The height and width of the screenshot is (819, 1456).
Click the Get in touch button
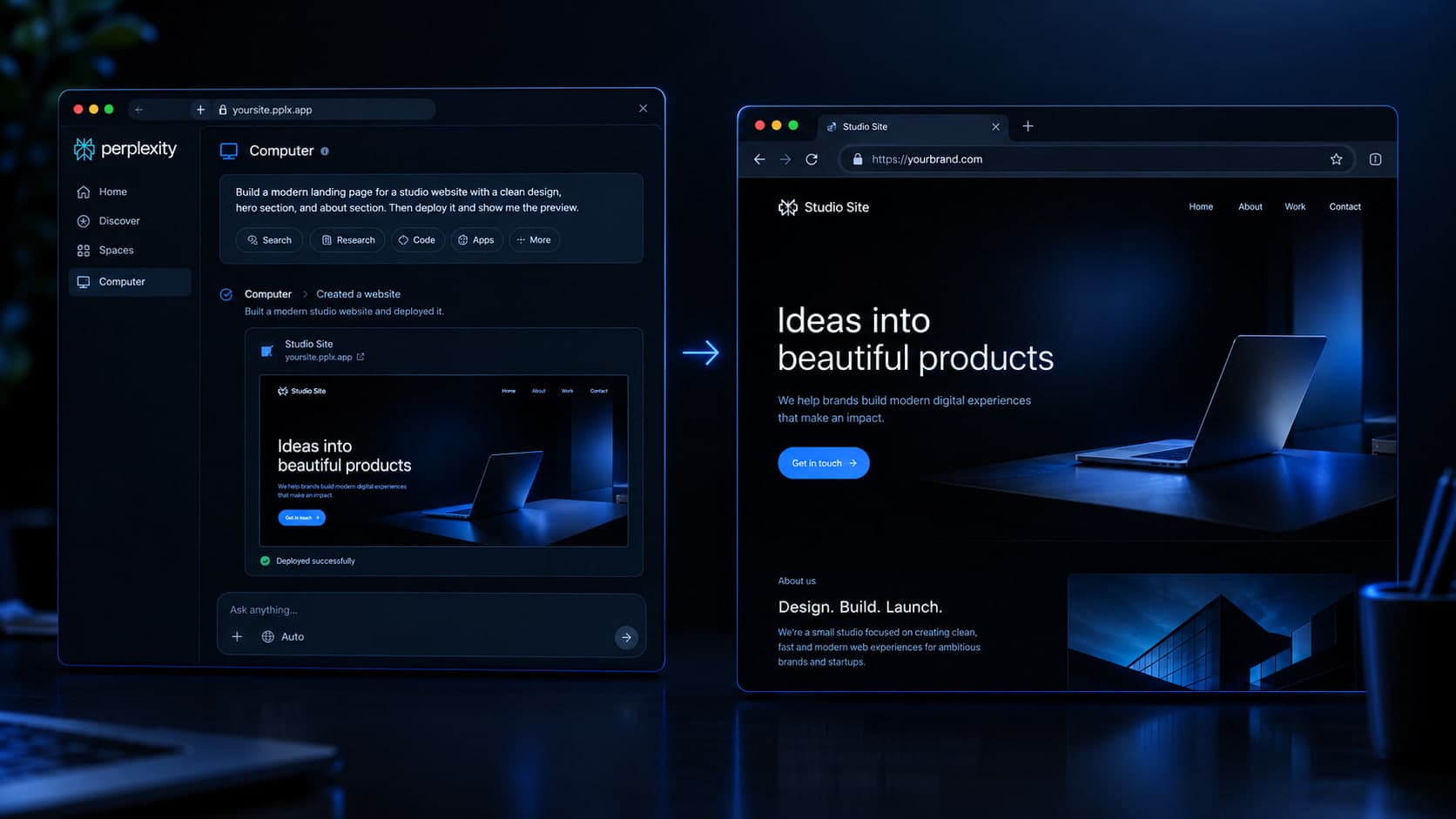pos(823,463)
